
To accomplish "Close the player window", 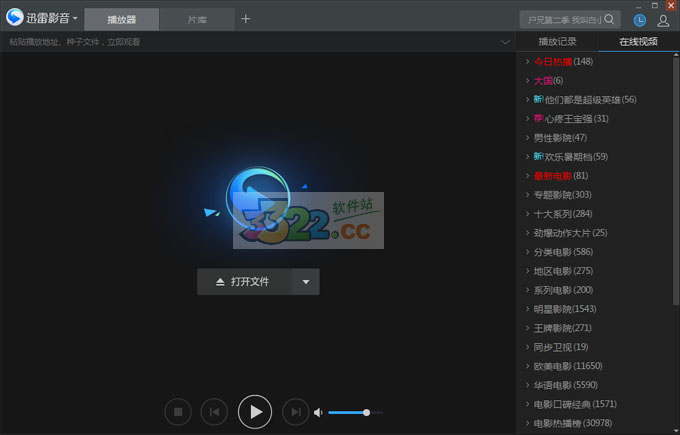I will click(x=670, y=6).
